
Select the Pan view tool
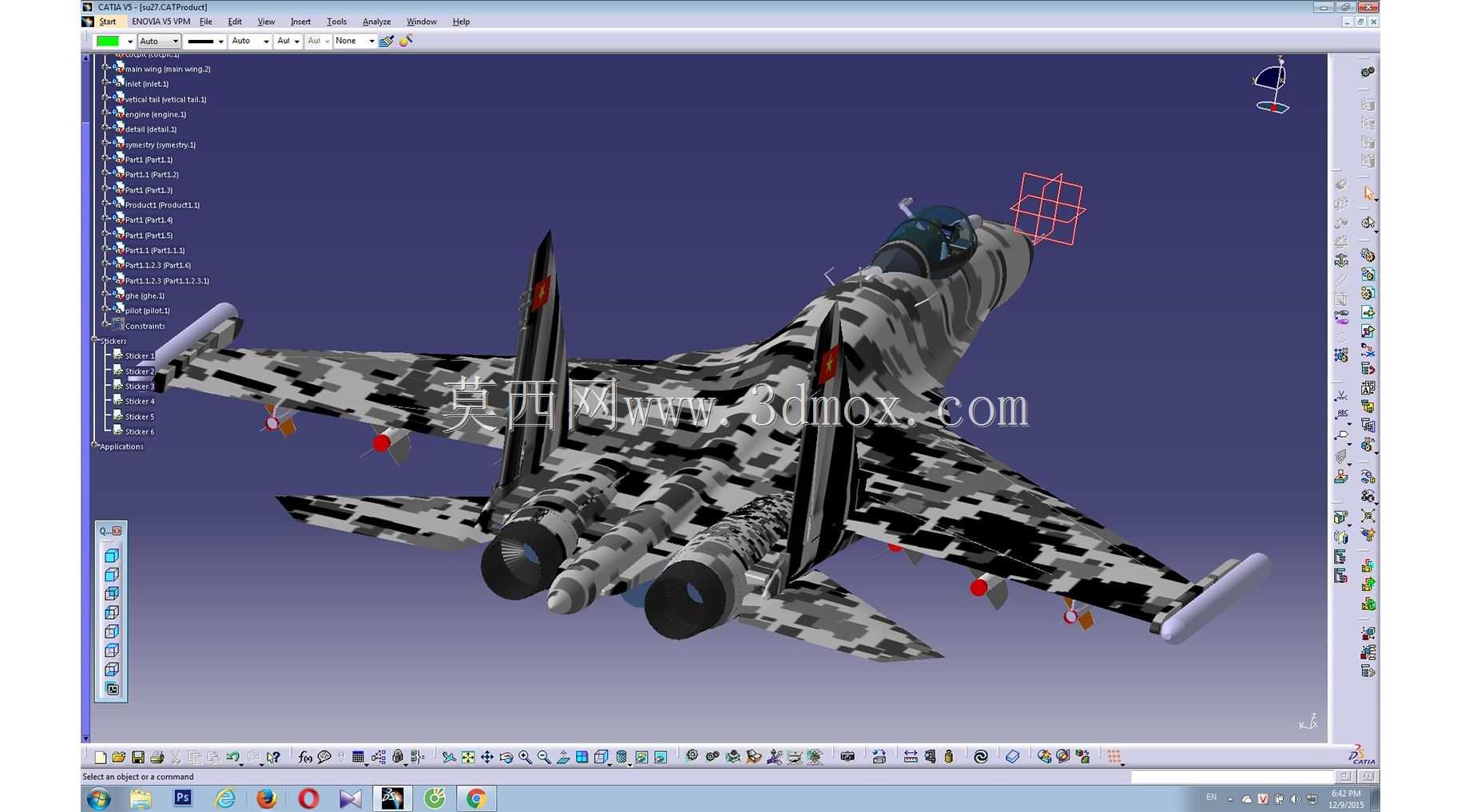coord(487,757)
